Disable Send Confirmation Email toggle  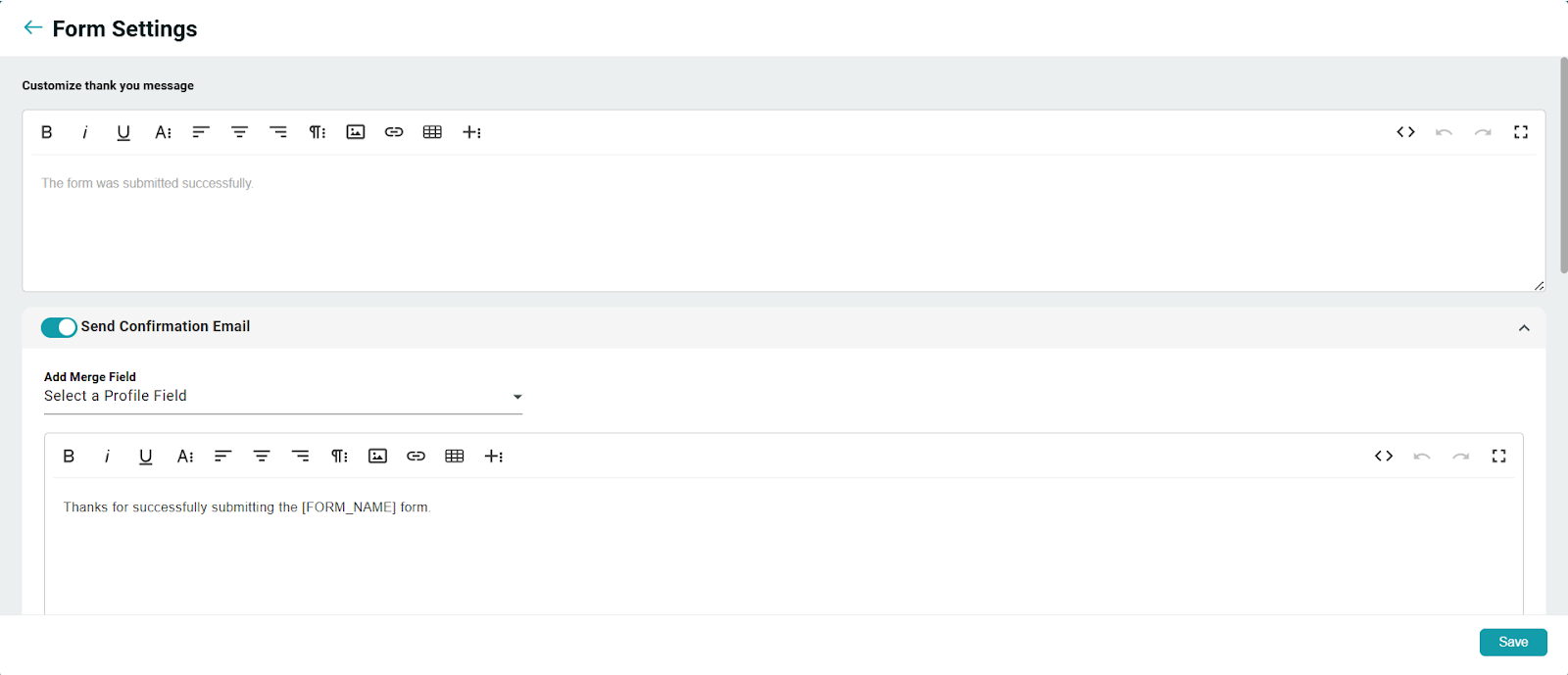coord(59,327)
